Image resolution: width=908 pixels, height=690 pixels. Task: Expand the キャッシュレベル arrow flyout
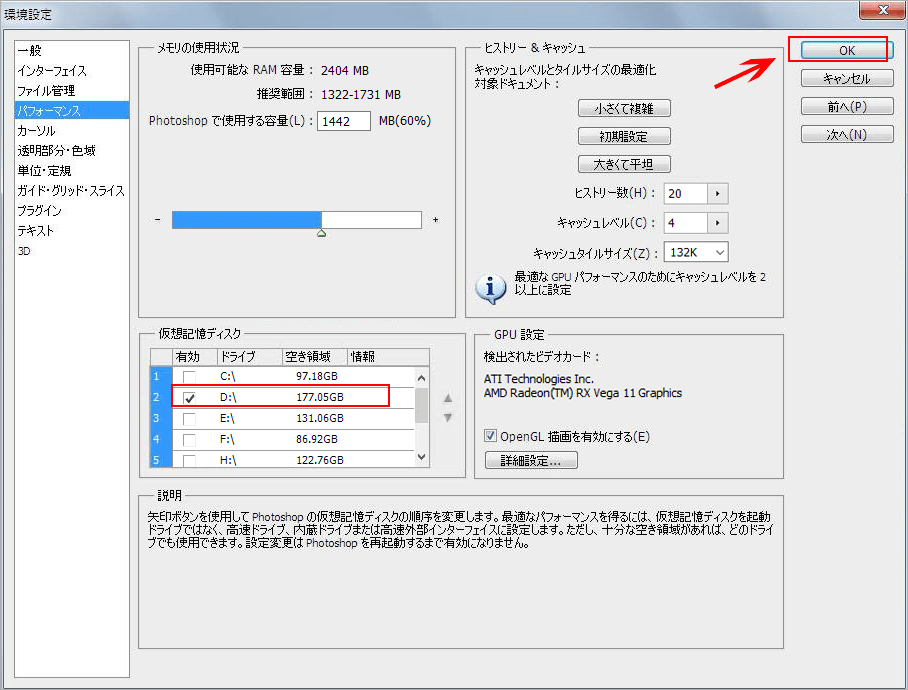pyautogui.click(x=718, y=223)
